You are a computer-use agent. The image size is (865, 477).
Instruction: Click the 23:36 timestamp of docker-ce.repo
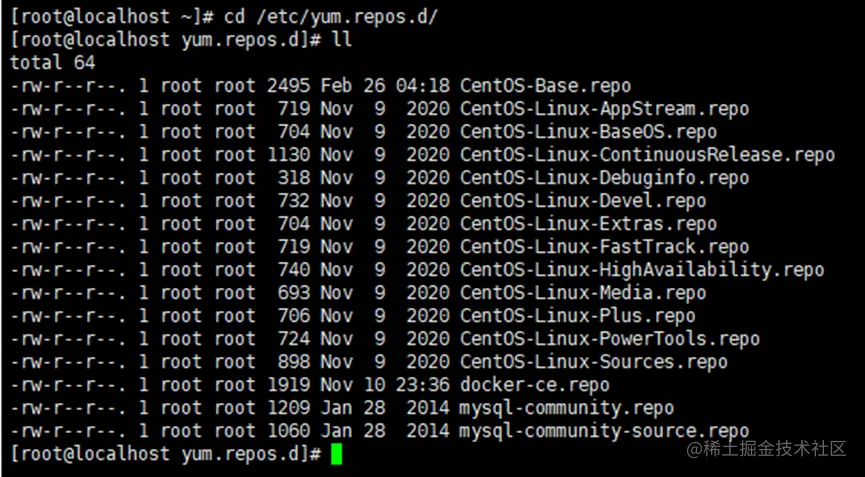(x=423, y=385)
